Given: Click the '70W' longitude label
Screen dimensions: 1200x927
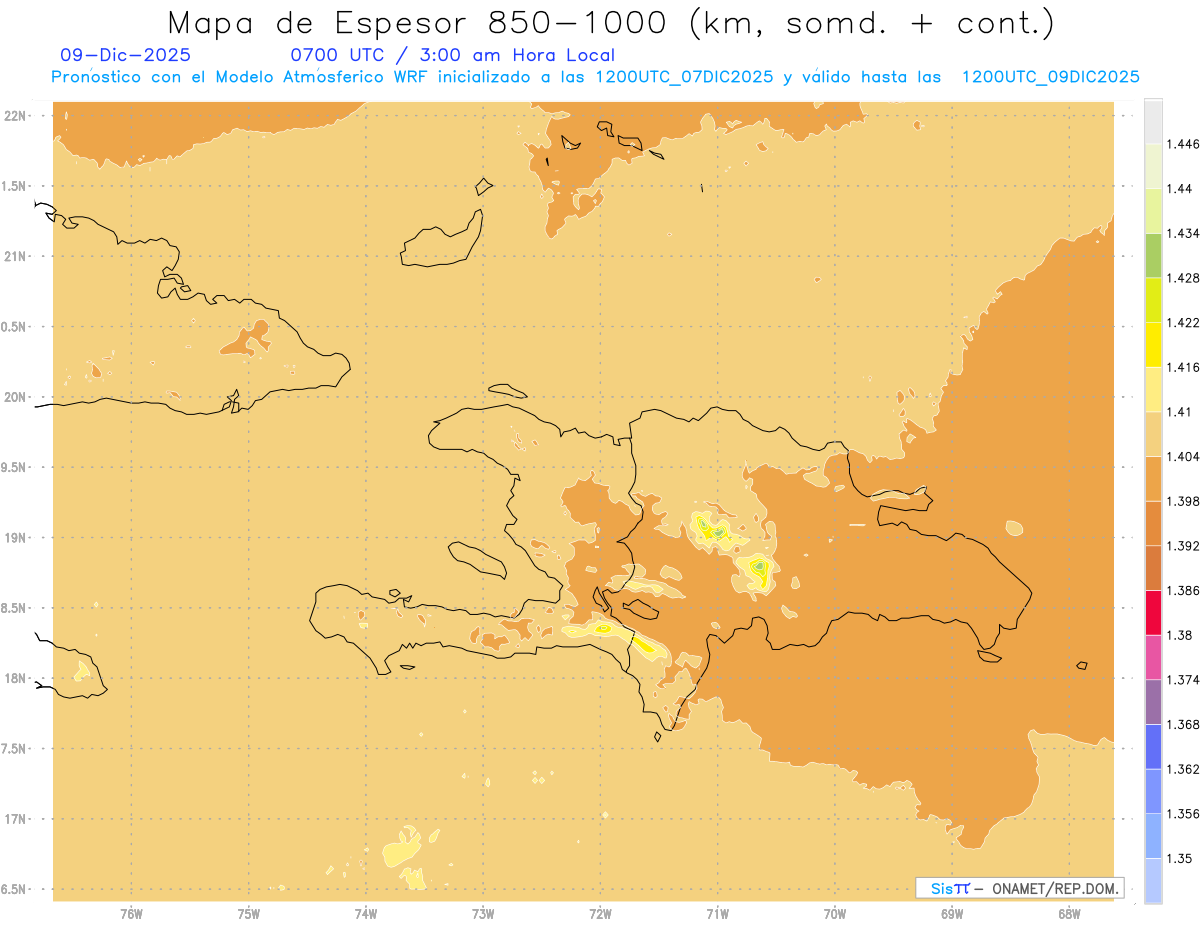Looking at the screenshot, I should 835,913.
